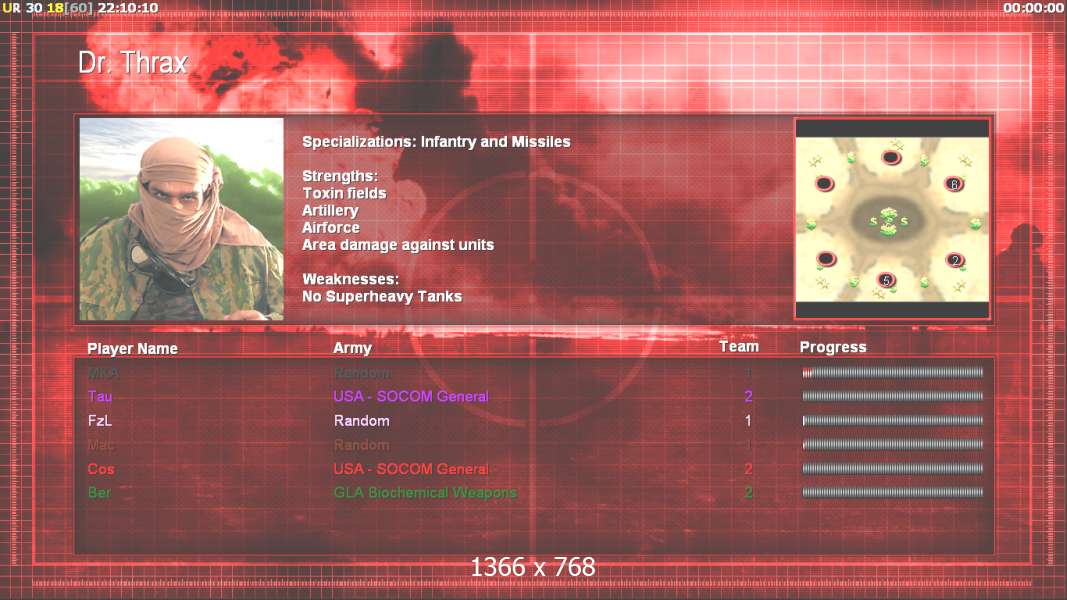
Task: Click start position 6 on the minimap
Action: tap(954, 184)
